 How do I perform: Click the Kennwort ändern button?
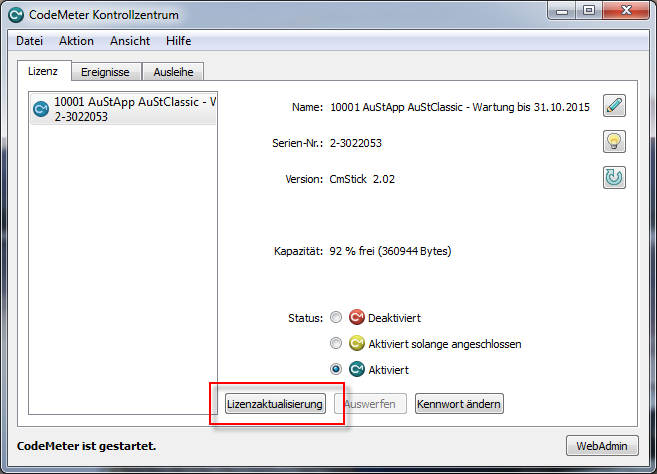coord(459,404)
